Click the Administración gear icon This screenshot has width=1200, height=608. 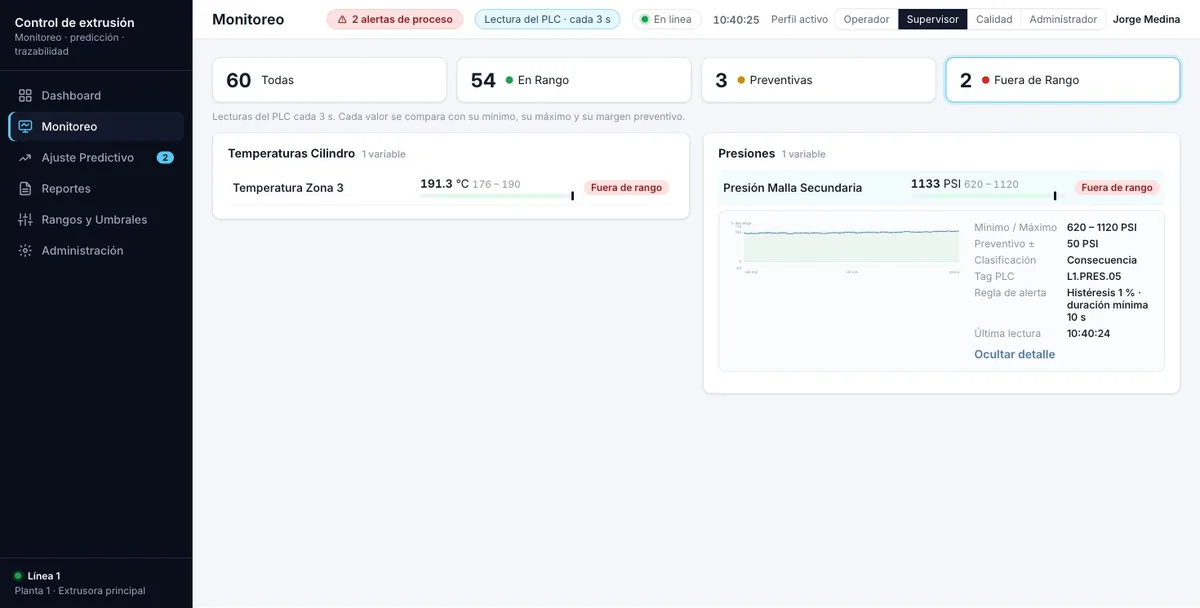(x=25, y=251)
